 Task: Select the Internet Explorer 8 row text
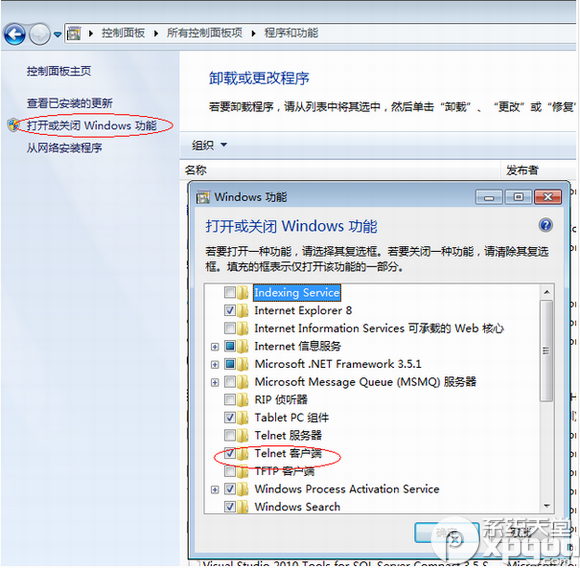click(x=303, y=310)
